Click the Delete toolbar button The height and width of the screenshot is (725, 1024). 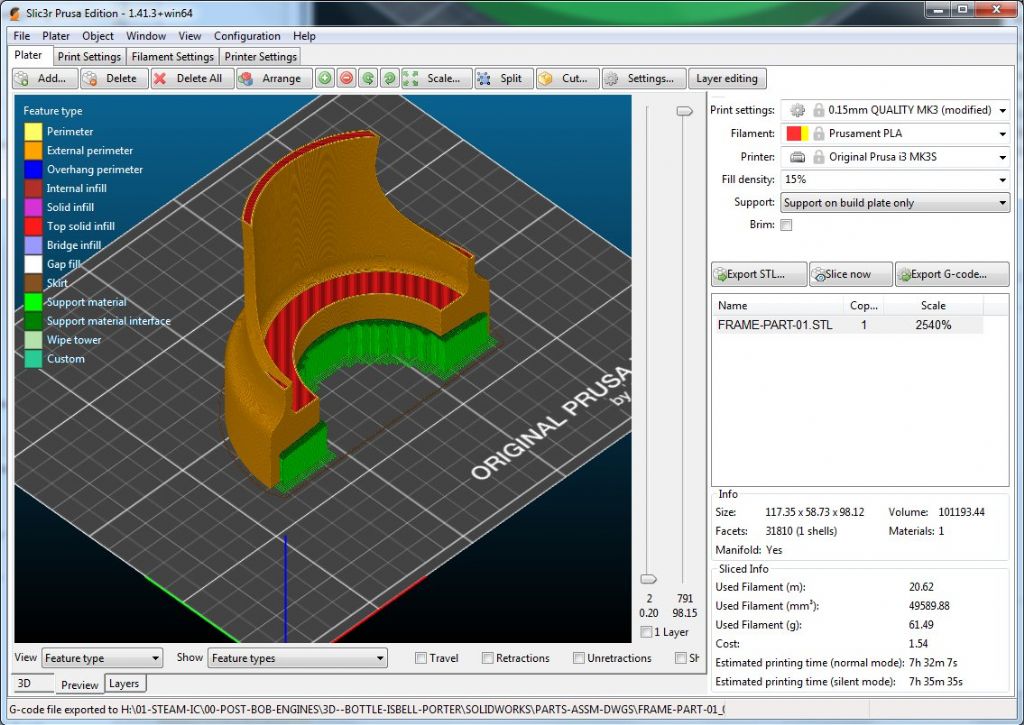[114, 78]
